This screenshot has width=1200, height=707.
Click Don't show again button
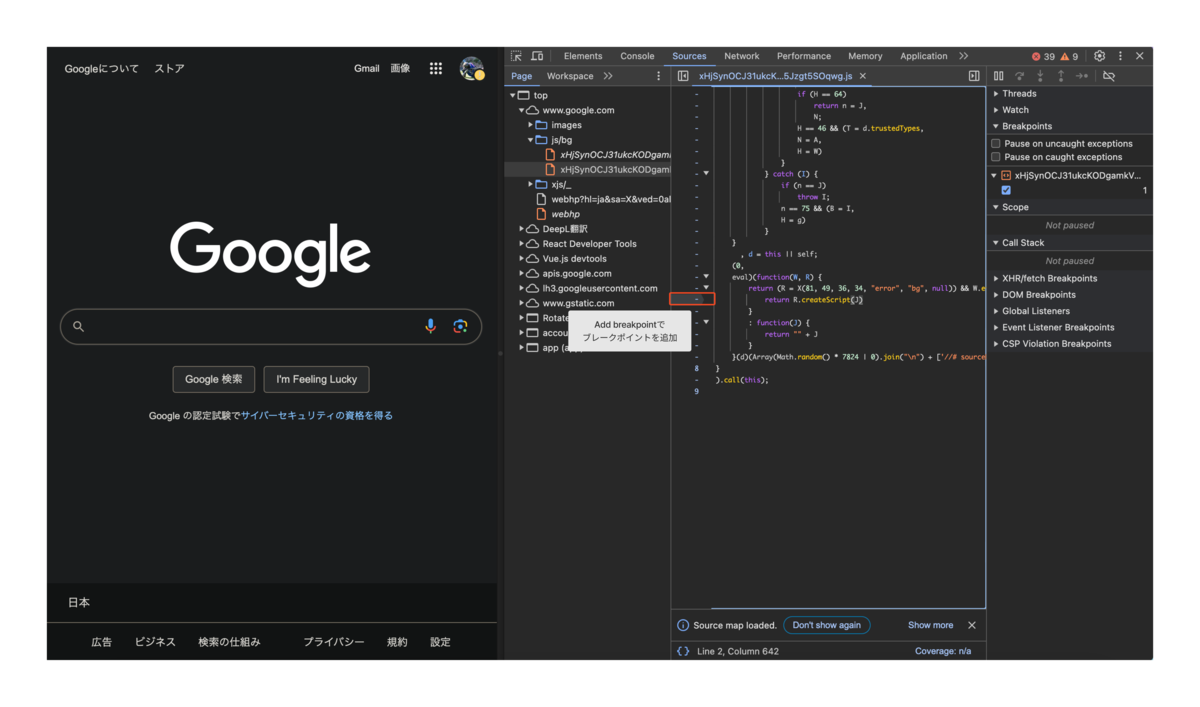coord(826,625)
